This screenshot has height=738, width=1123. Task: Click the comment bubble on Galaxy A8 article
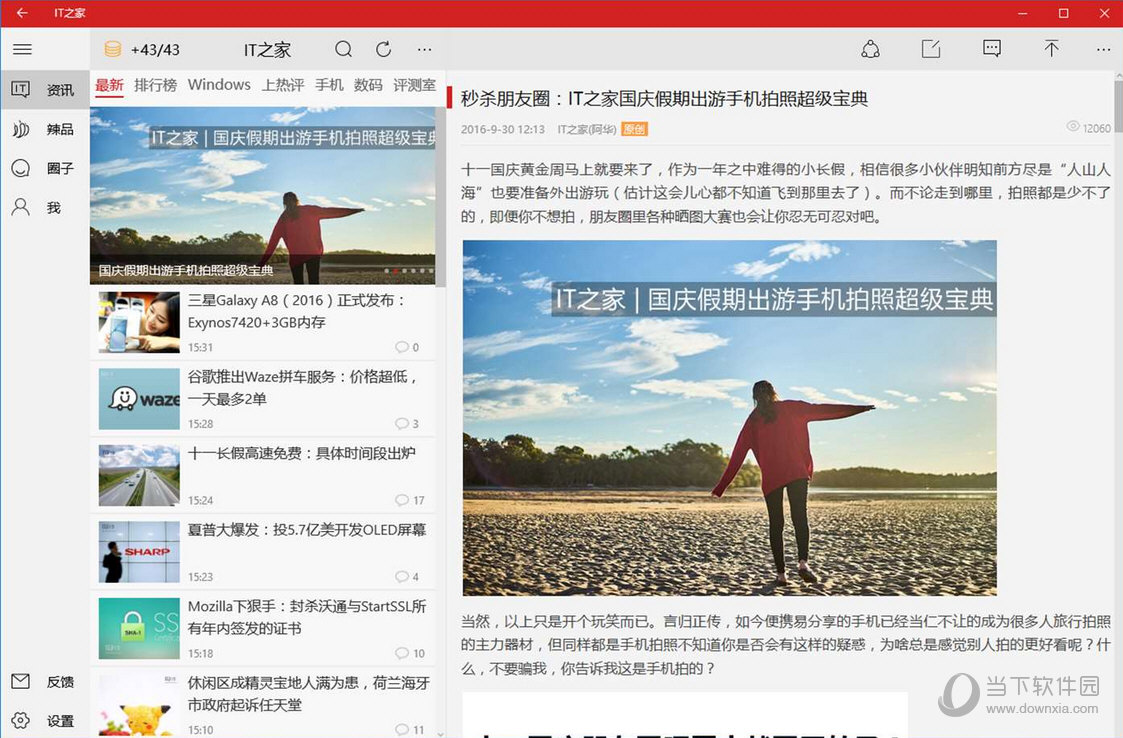407,347
